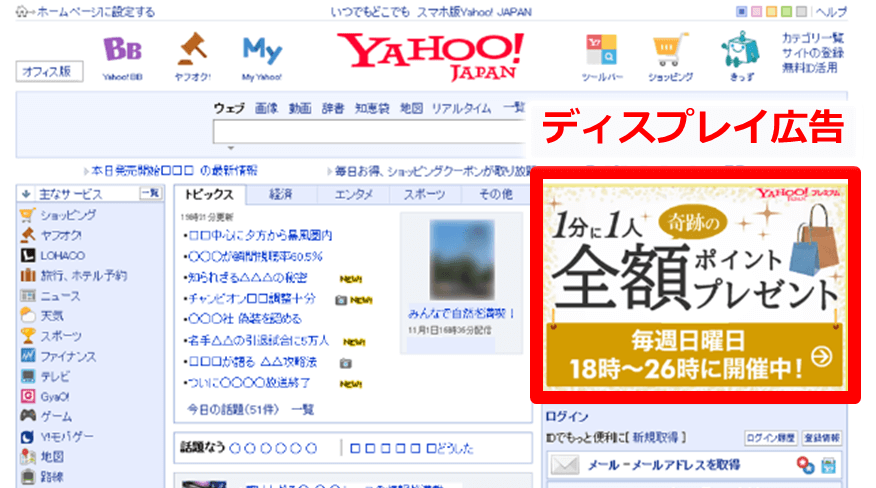
Task: Open the 一覧 button next to 主なサービス
Action: [x=150, y=193]
